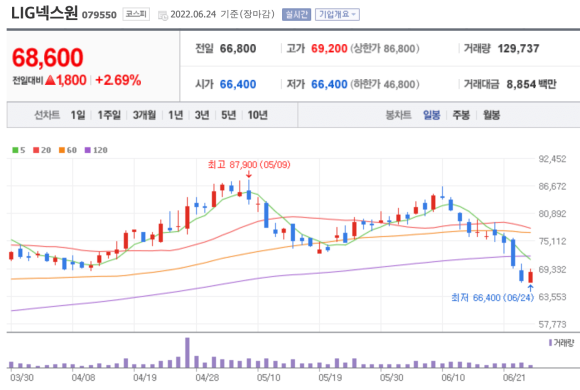580x390 pixels.
Task: Click the 거래대금 value 8,854 백만
Action: tap(532, 84)
